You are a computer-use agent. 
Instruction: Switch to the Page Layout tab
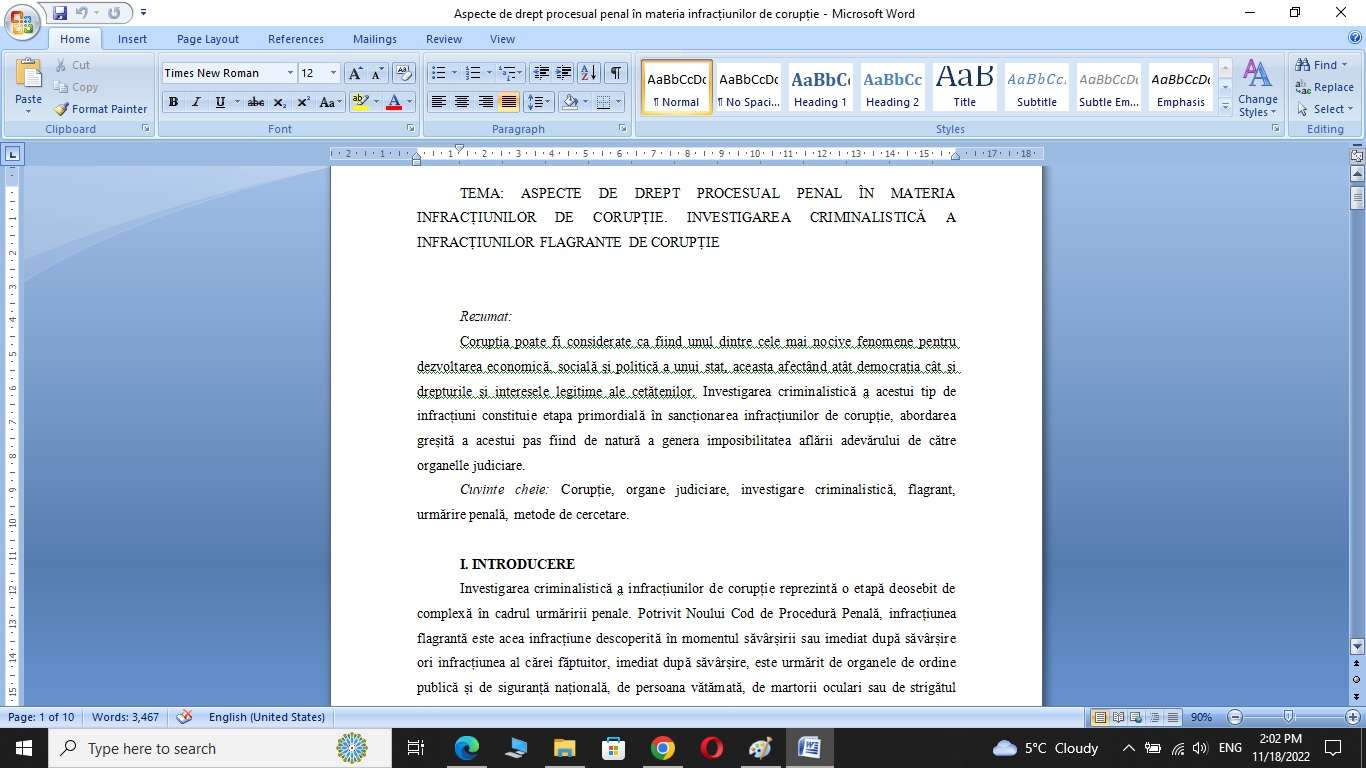(208, 39)
